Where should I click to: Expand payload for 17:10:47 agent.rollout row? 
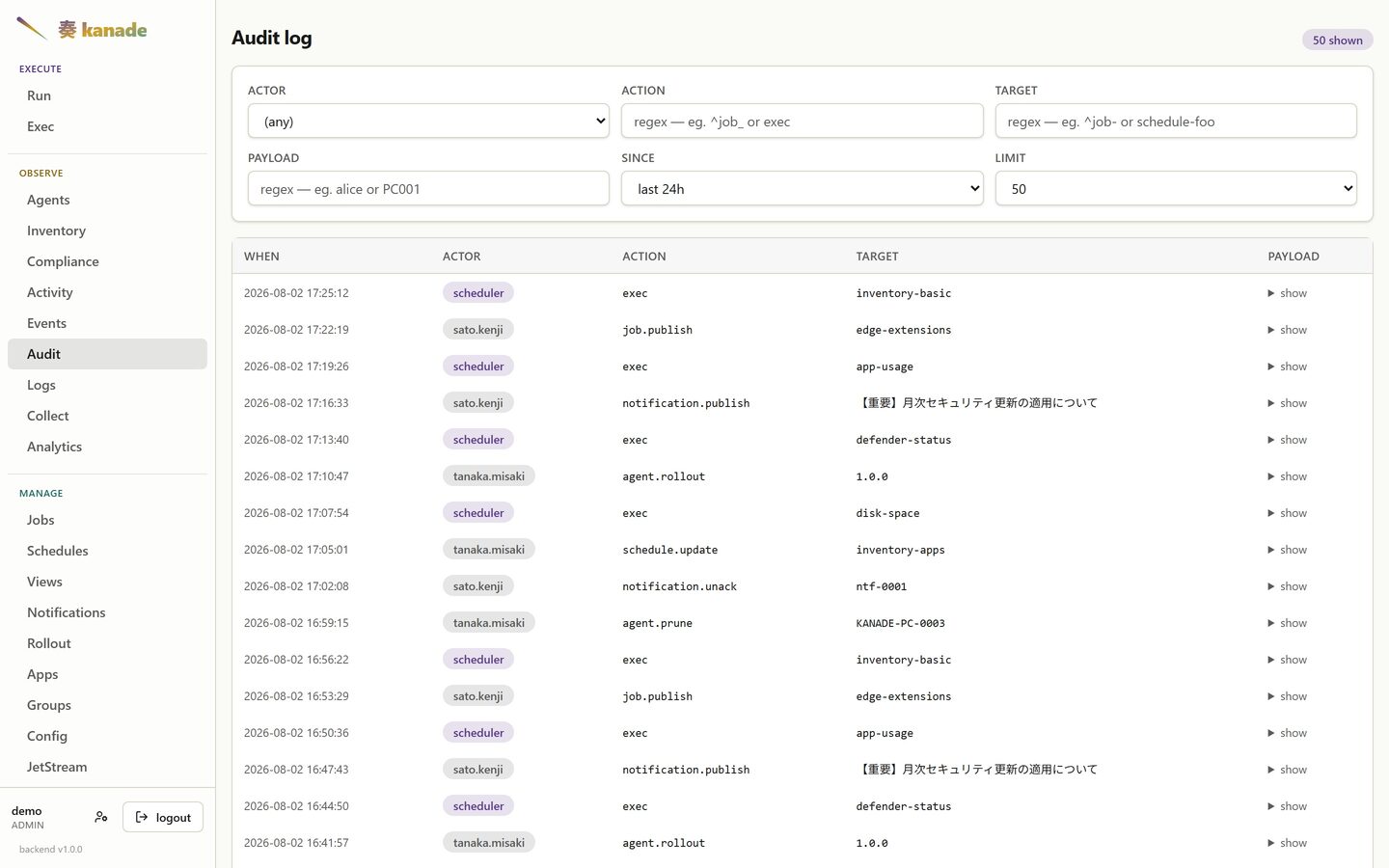click(x=1288, y=476)
